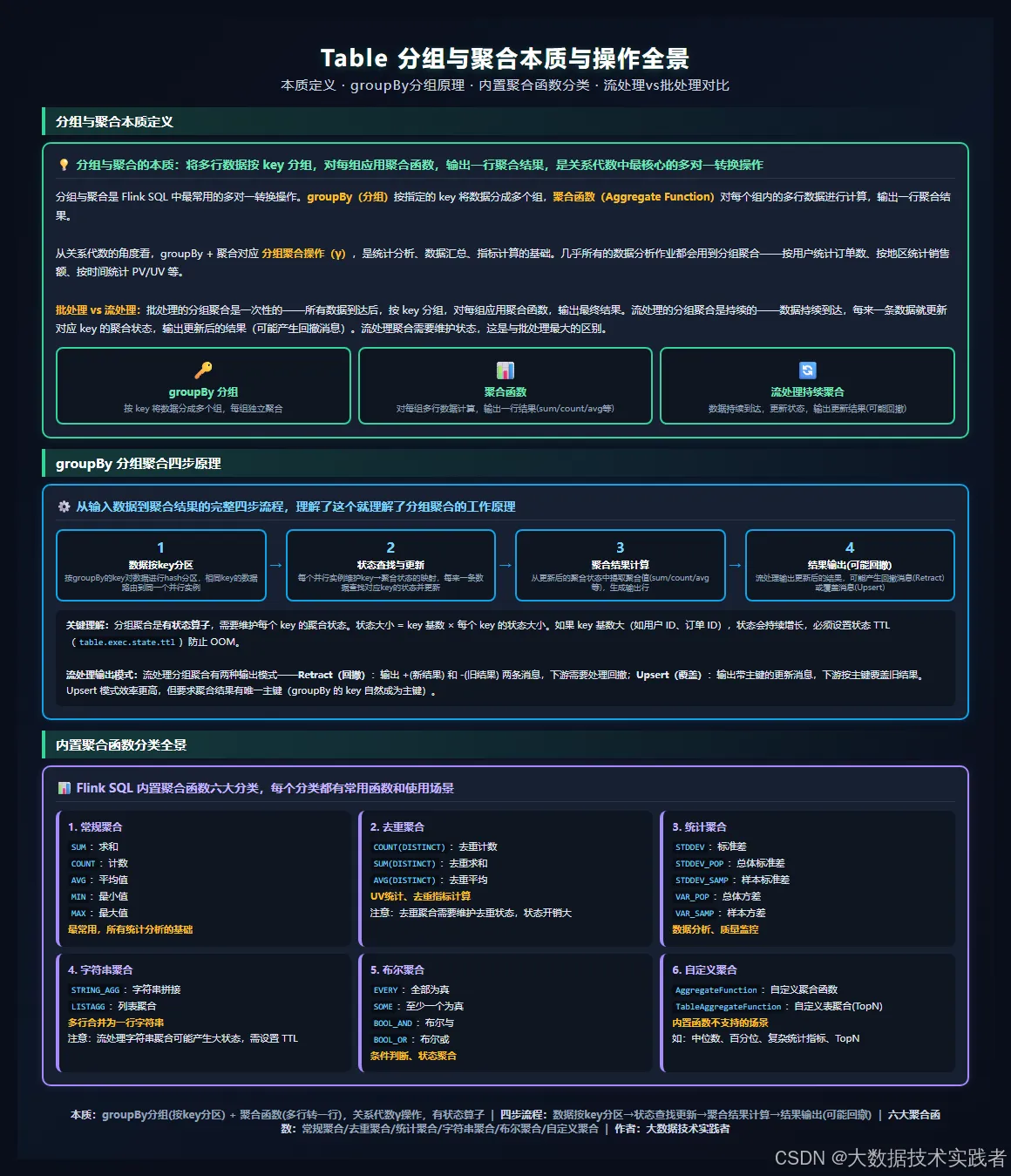Click the section heading 分组与聚合本质定义

click(114, 122)
